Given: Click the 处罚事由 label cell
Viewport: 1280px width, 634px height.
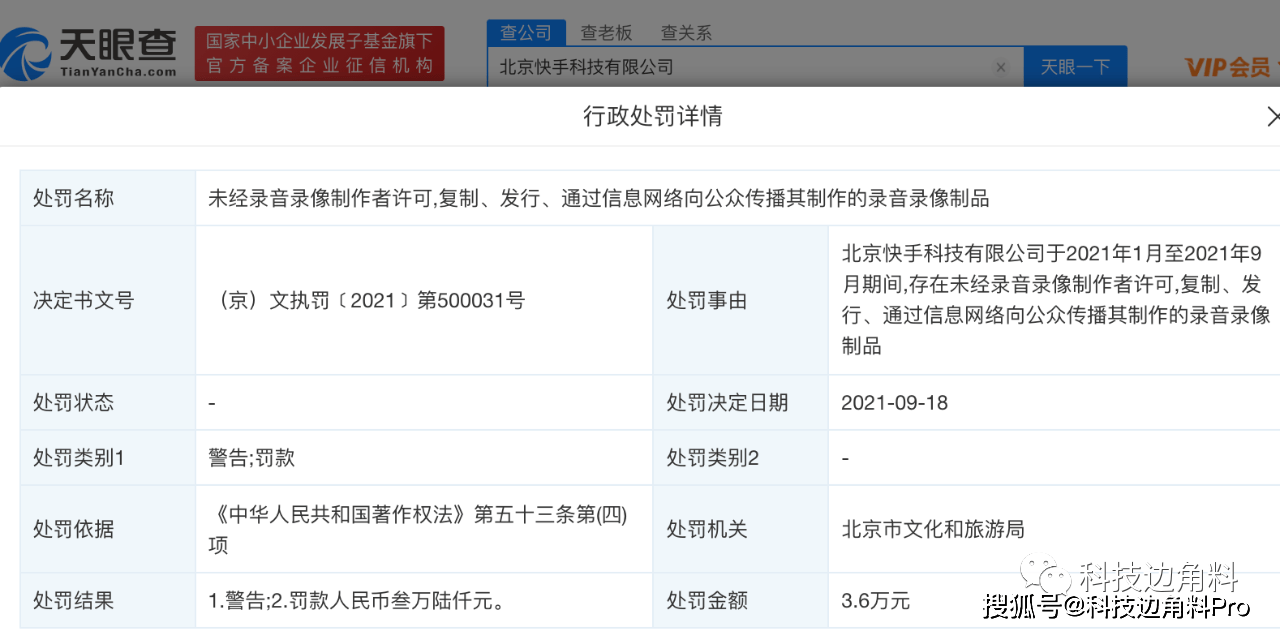Looking at the screenshot, I should 740,300.
